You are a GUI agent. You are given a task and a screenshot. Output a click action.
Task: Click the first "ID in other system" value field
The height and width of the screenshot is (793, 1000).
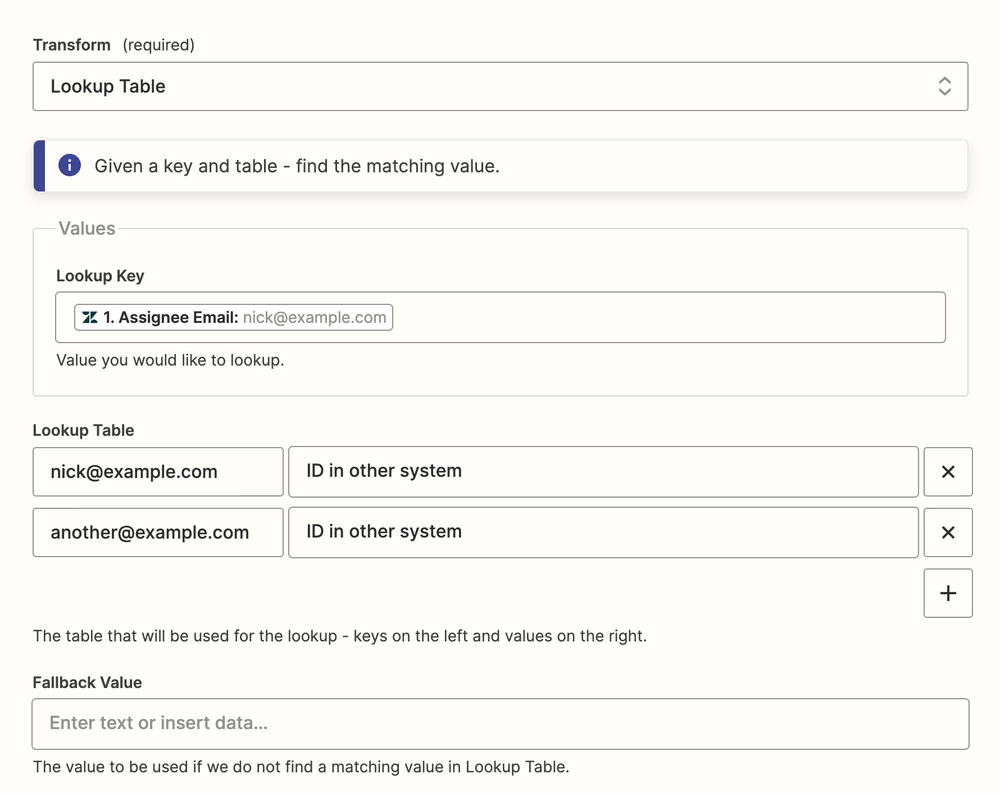[x=604, y=471]
